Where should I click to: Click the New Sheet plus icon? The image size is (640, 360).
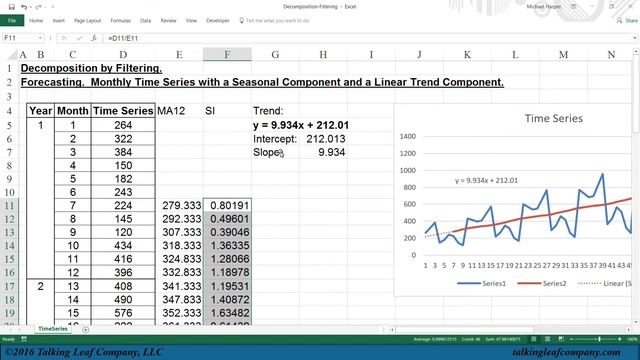(85, 330)
